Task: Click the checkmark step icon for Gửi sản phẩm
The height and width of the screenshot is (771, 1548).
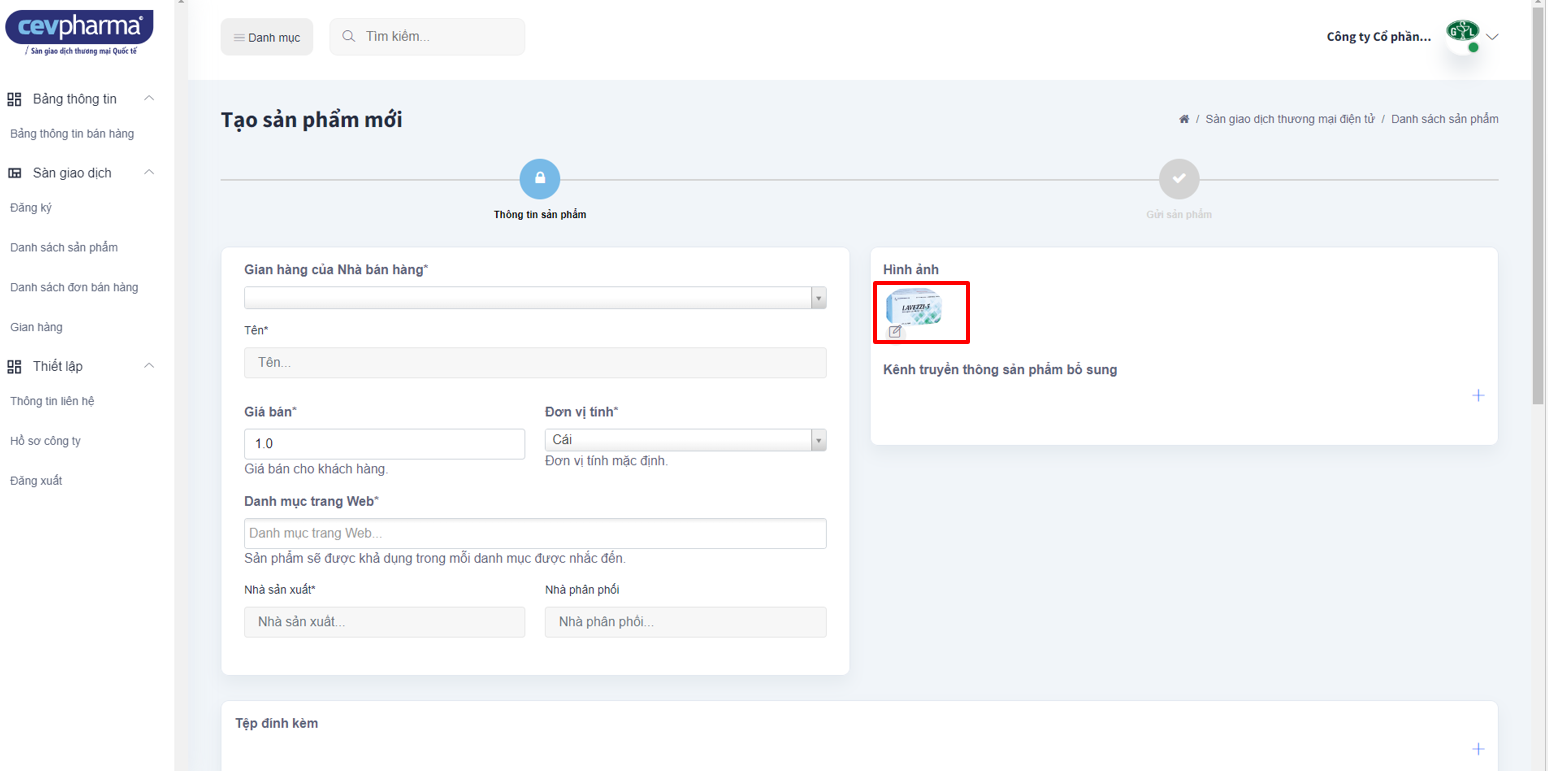Action: pos(1178,179)
